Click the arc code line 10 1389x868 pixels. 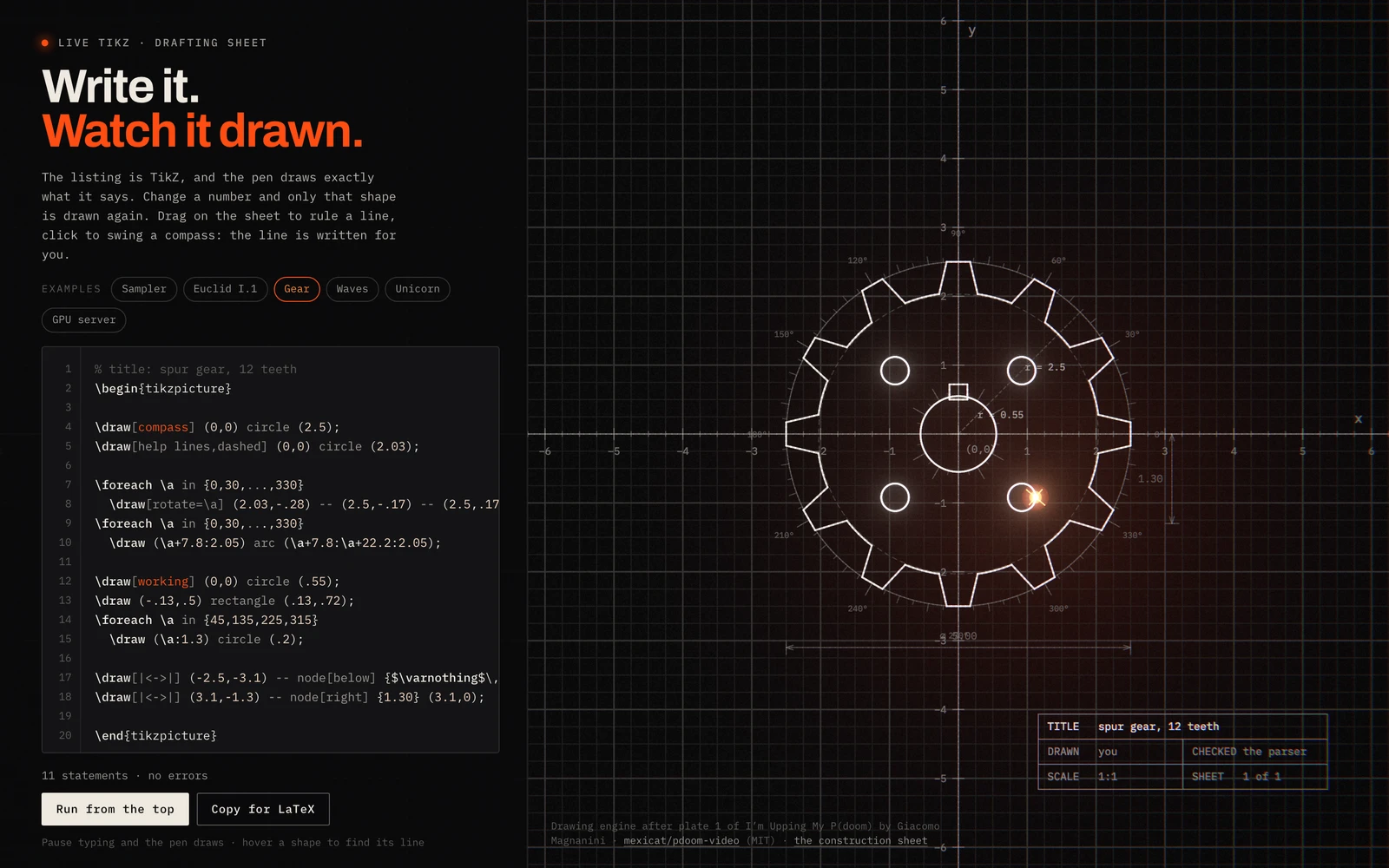275,542
